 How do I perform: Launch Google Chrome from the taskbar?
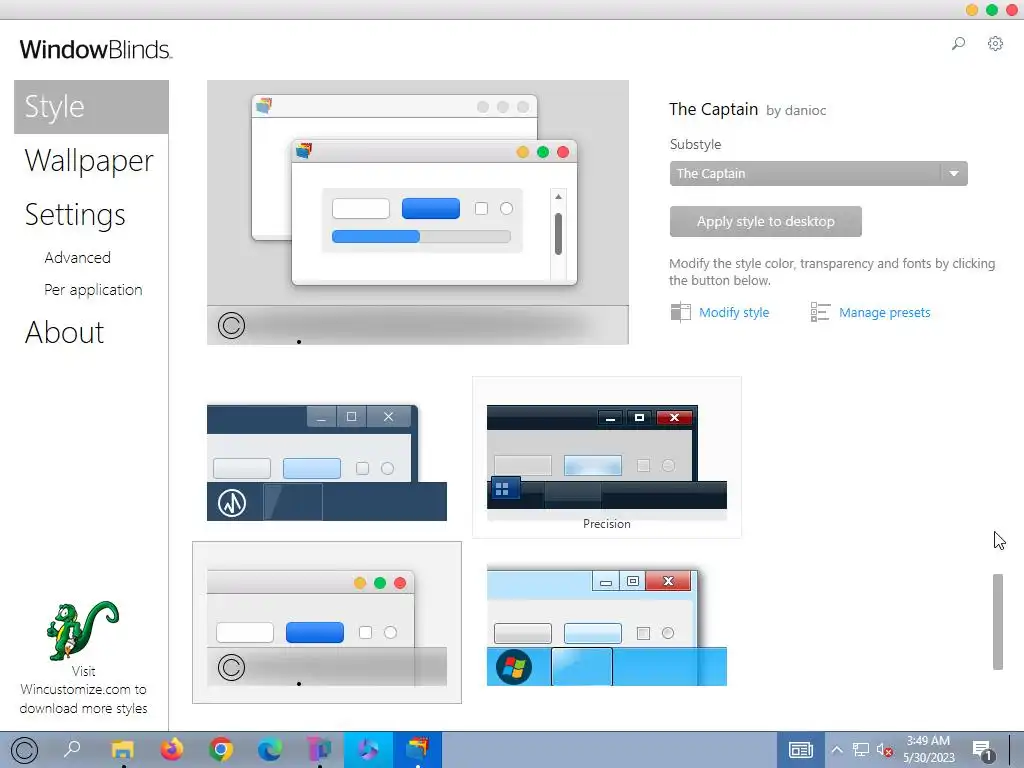point(221,749)
